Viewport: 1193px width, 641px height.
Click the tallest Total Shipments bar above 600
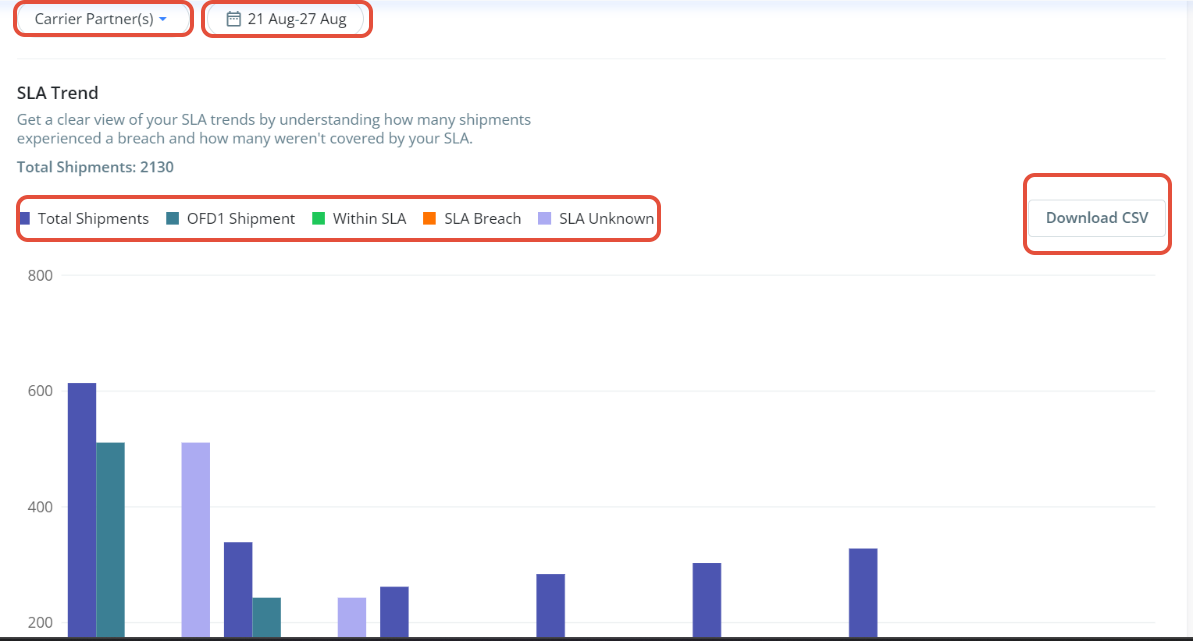point(82,510)
